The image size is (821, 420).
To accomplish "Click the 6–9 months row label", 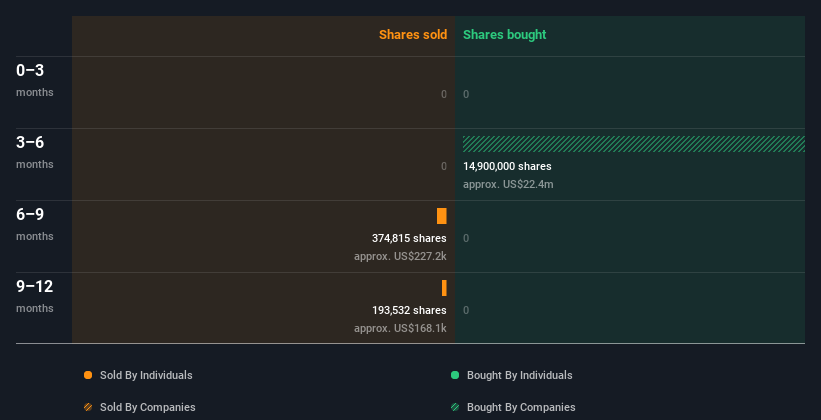I will click(x=35, y=224).
